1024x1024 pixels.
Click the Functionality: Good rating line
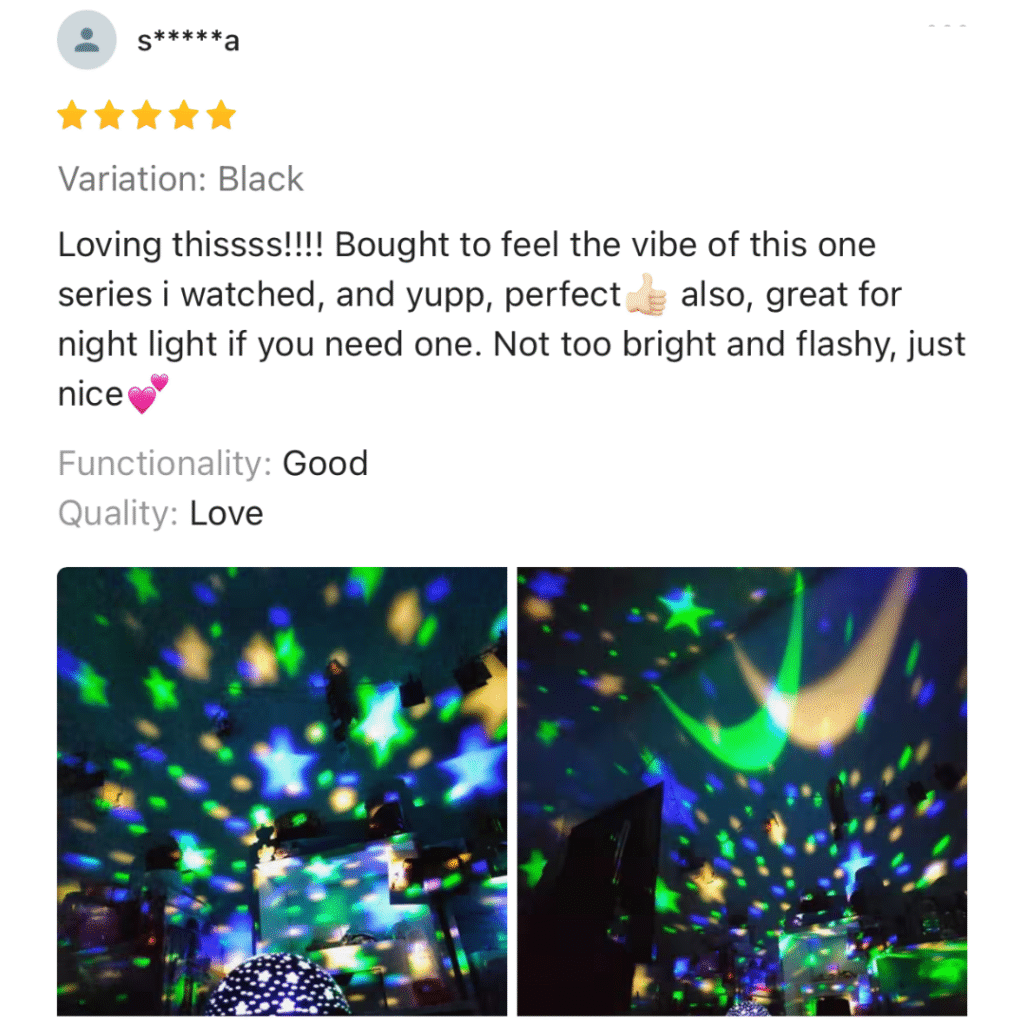pos(213,464)
